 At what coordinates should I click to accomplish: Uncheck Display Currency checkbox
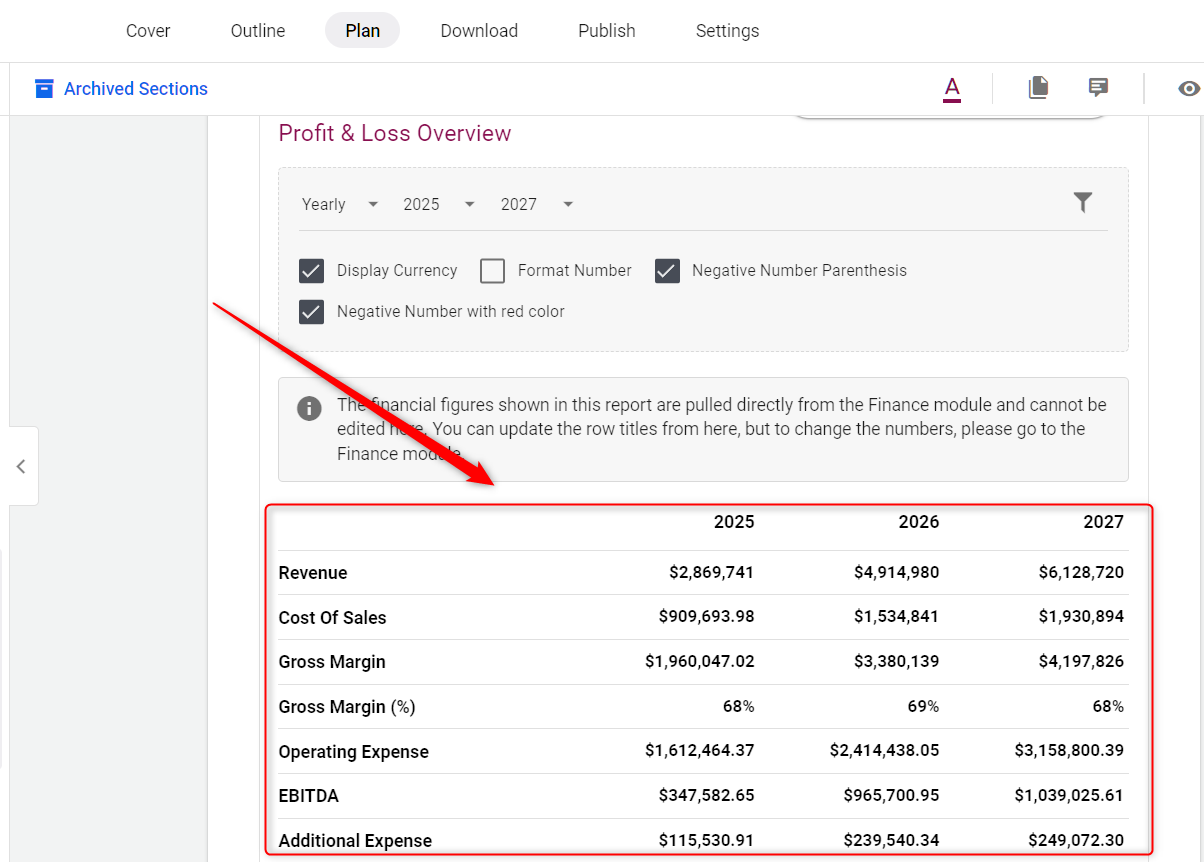point(311,271)
